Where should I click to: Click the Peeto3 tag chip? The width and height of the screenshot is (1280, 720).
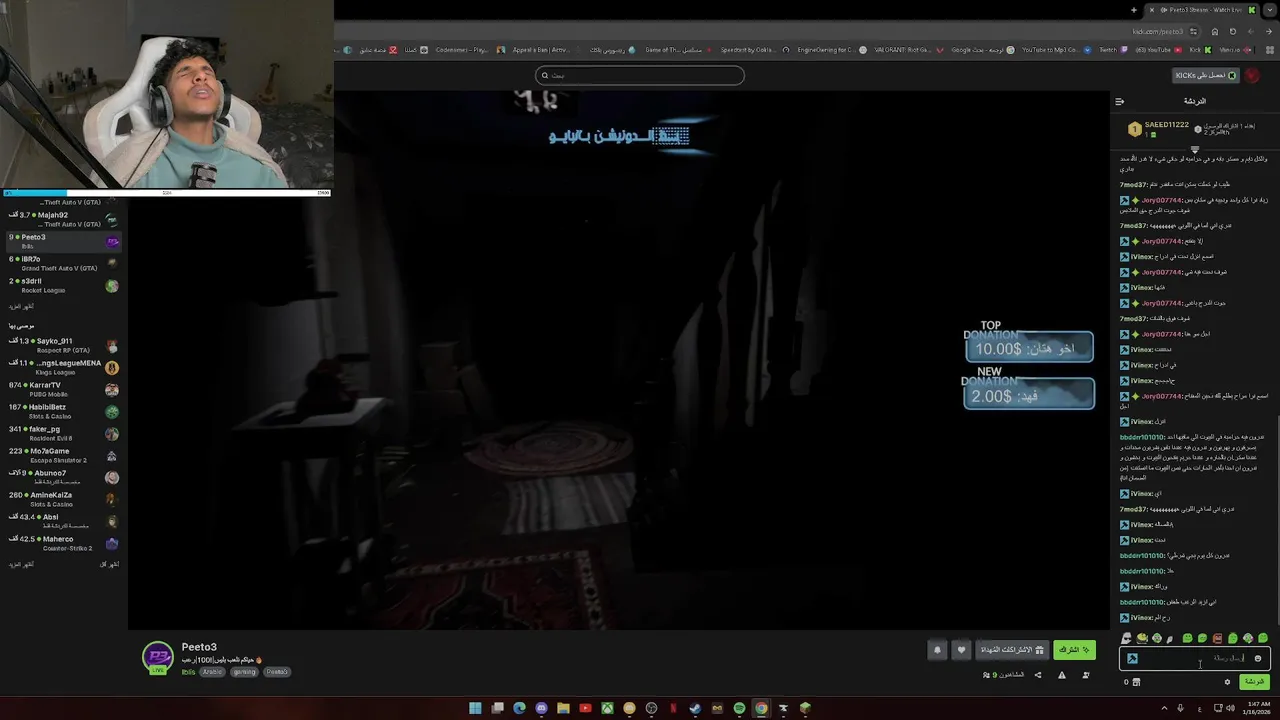pyautogui.click(x=277, y=672)
